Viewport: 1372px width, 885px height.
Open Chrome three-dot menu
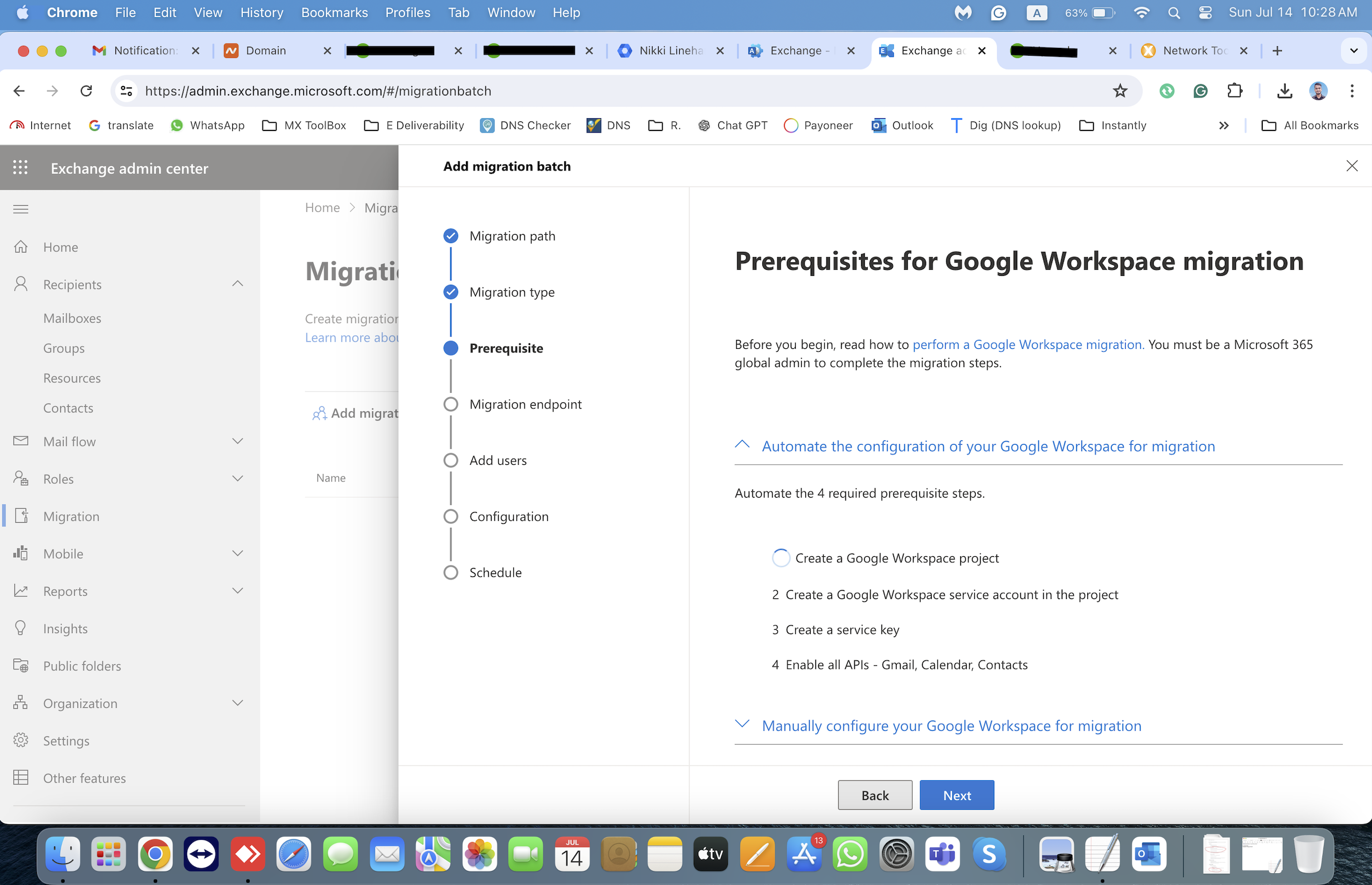(x=1351, y=91)
